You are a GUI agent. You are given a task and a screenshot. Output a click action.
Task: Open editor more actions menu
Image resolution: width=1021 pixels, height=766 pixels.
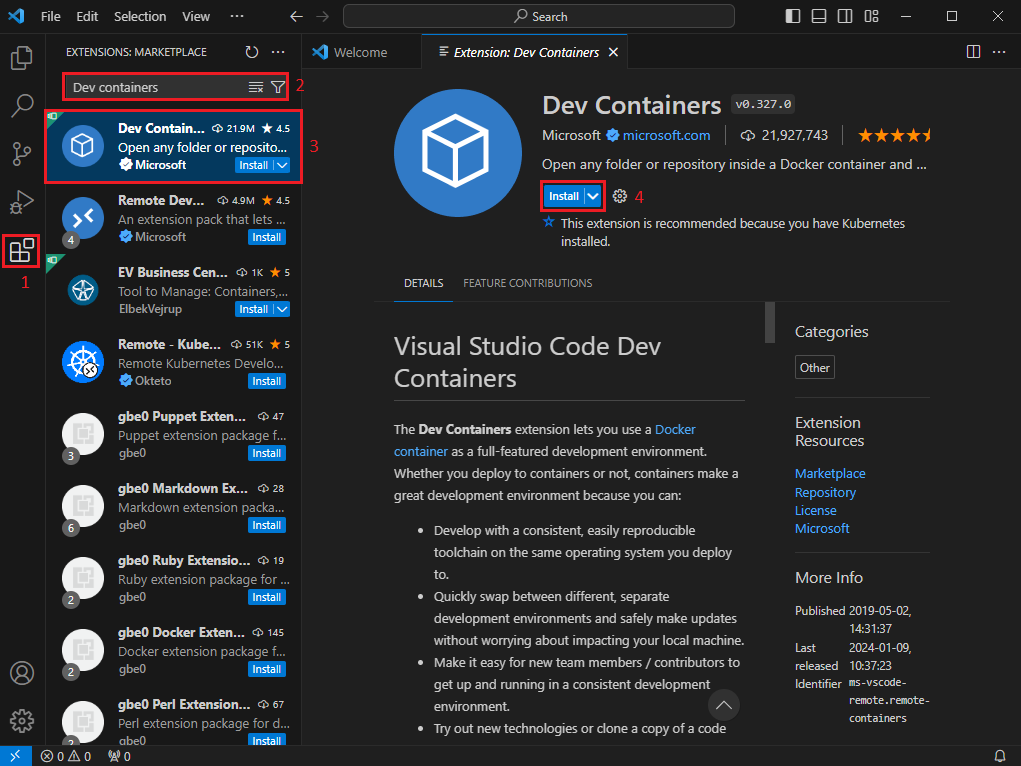coord(999,52)
